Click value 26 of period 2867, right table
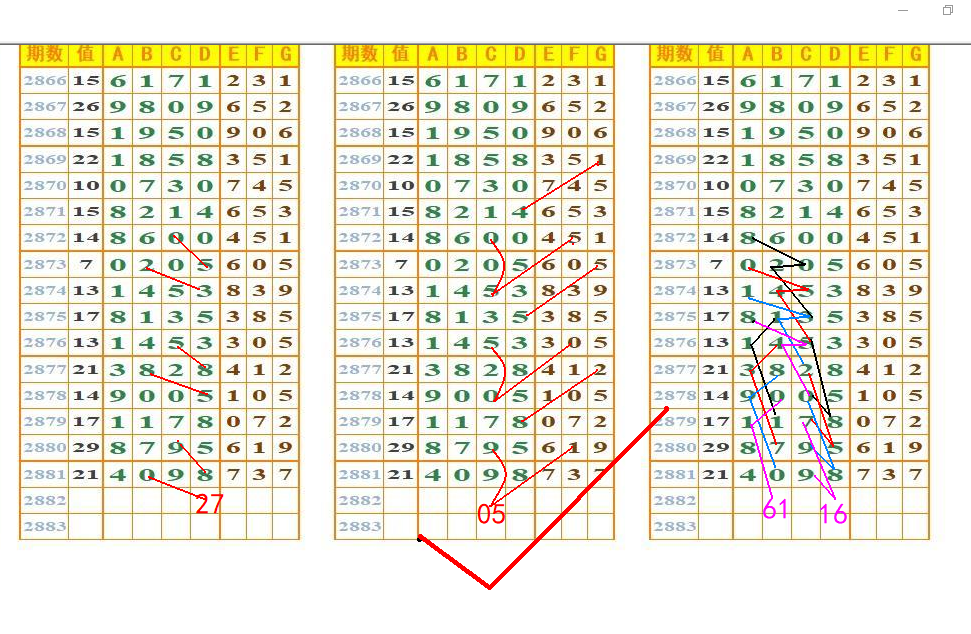 point(715,106)
